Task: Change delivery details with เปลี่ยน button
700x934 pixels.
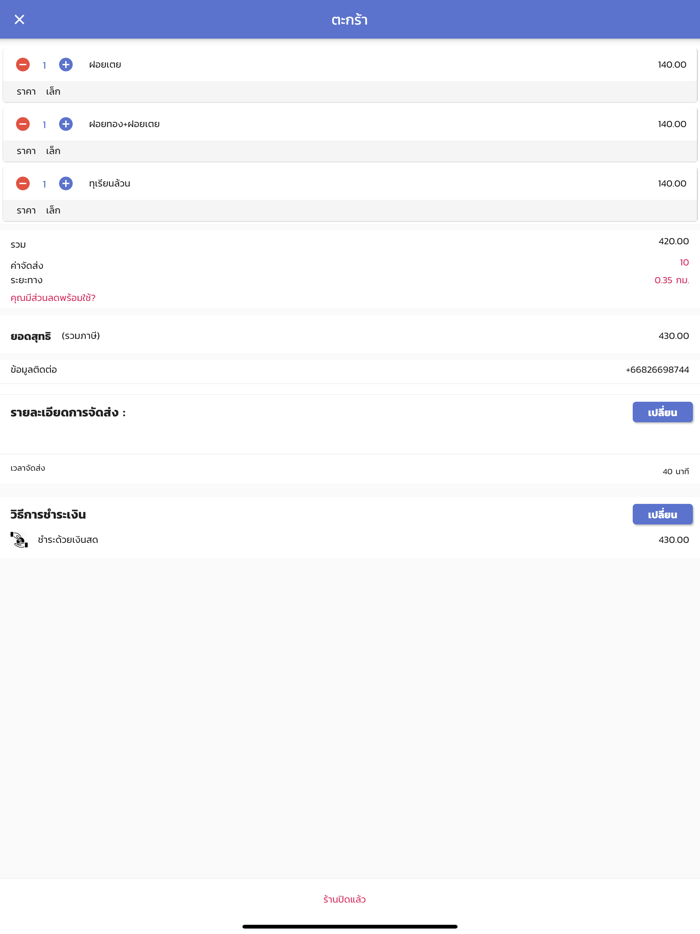Action: 662,412
